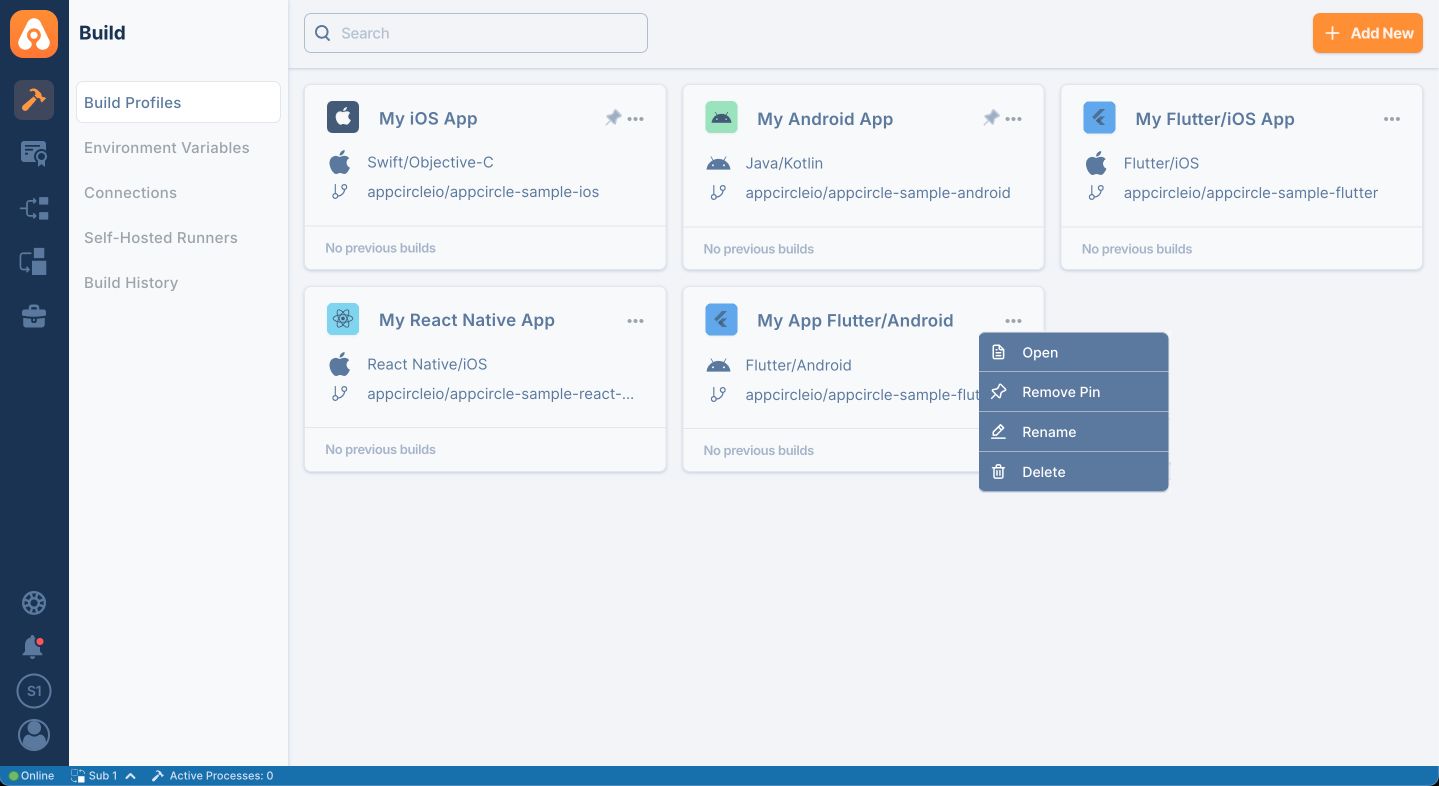Open the ellipsis menu on My React Native App
This screenshot has width=1439, height=786.
click(636, 321)
